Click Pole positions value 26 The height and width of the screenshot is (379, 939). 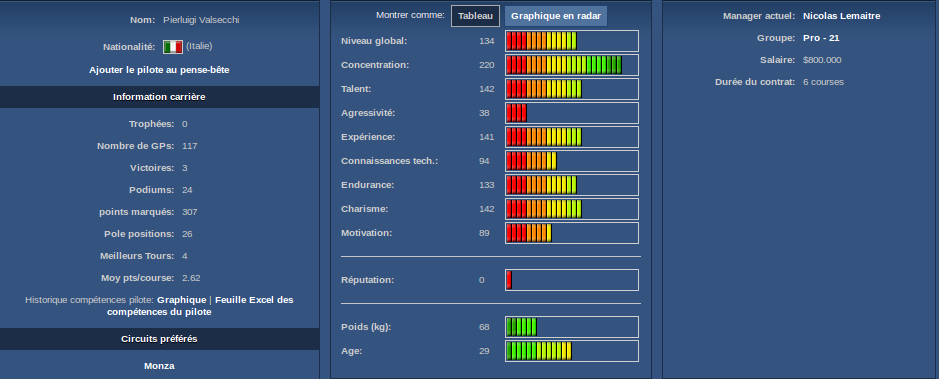tap(187, 234)
